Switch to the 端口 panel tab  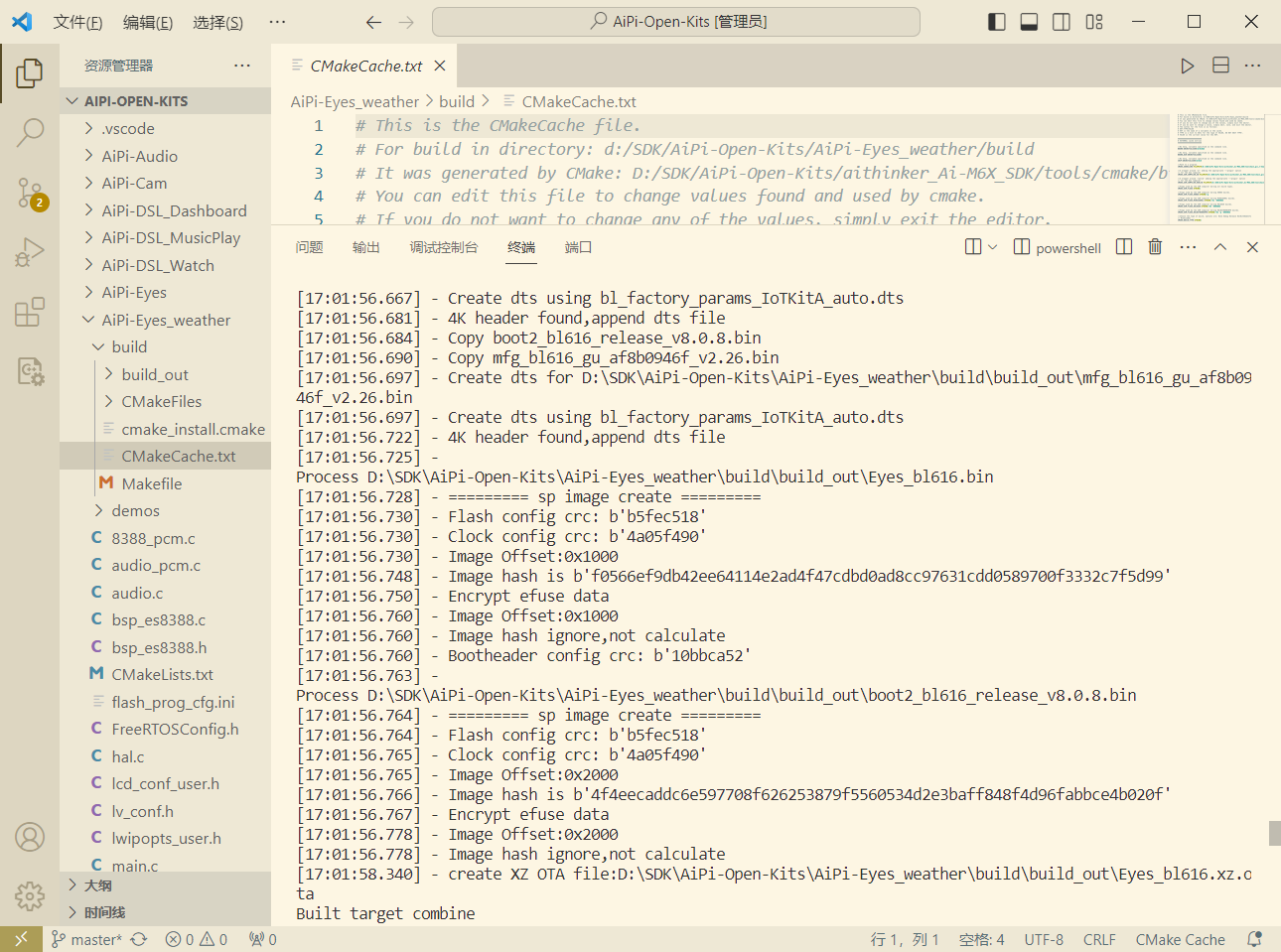[x=578, y=247]
